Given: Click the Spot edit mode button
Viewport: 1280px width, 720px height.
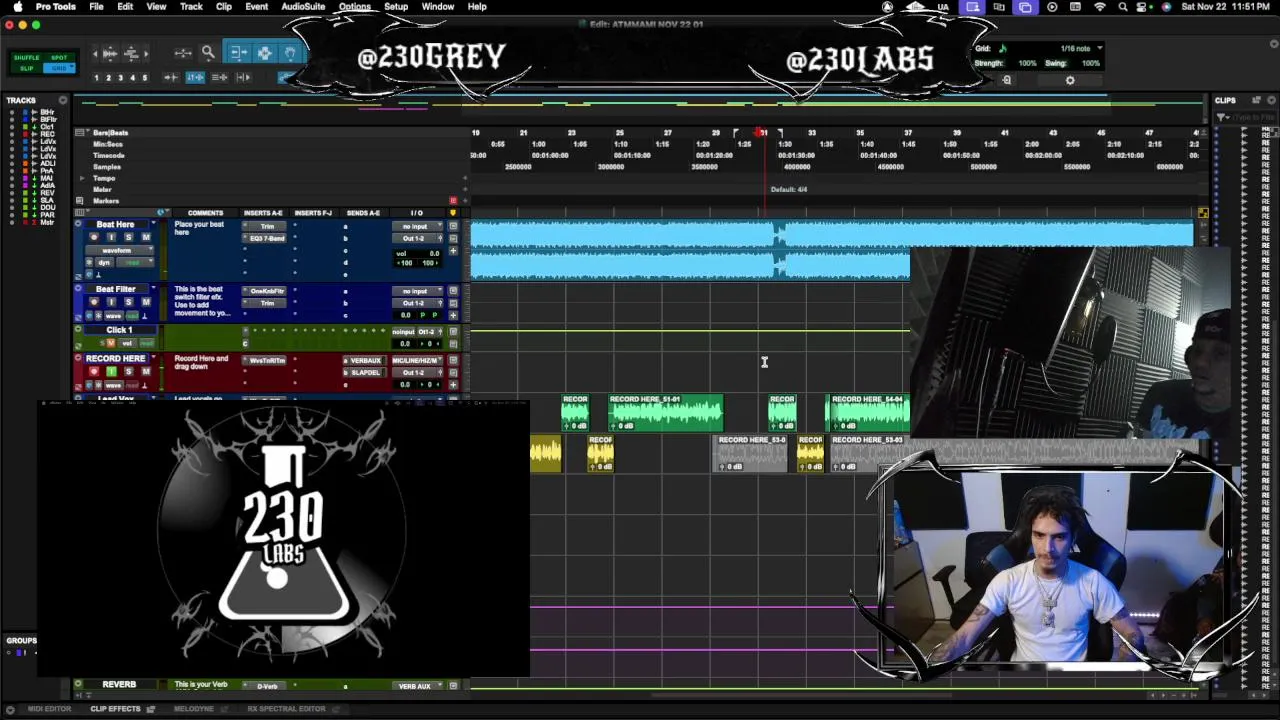Looking at the screenshot, I should pos(58,58).
